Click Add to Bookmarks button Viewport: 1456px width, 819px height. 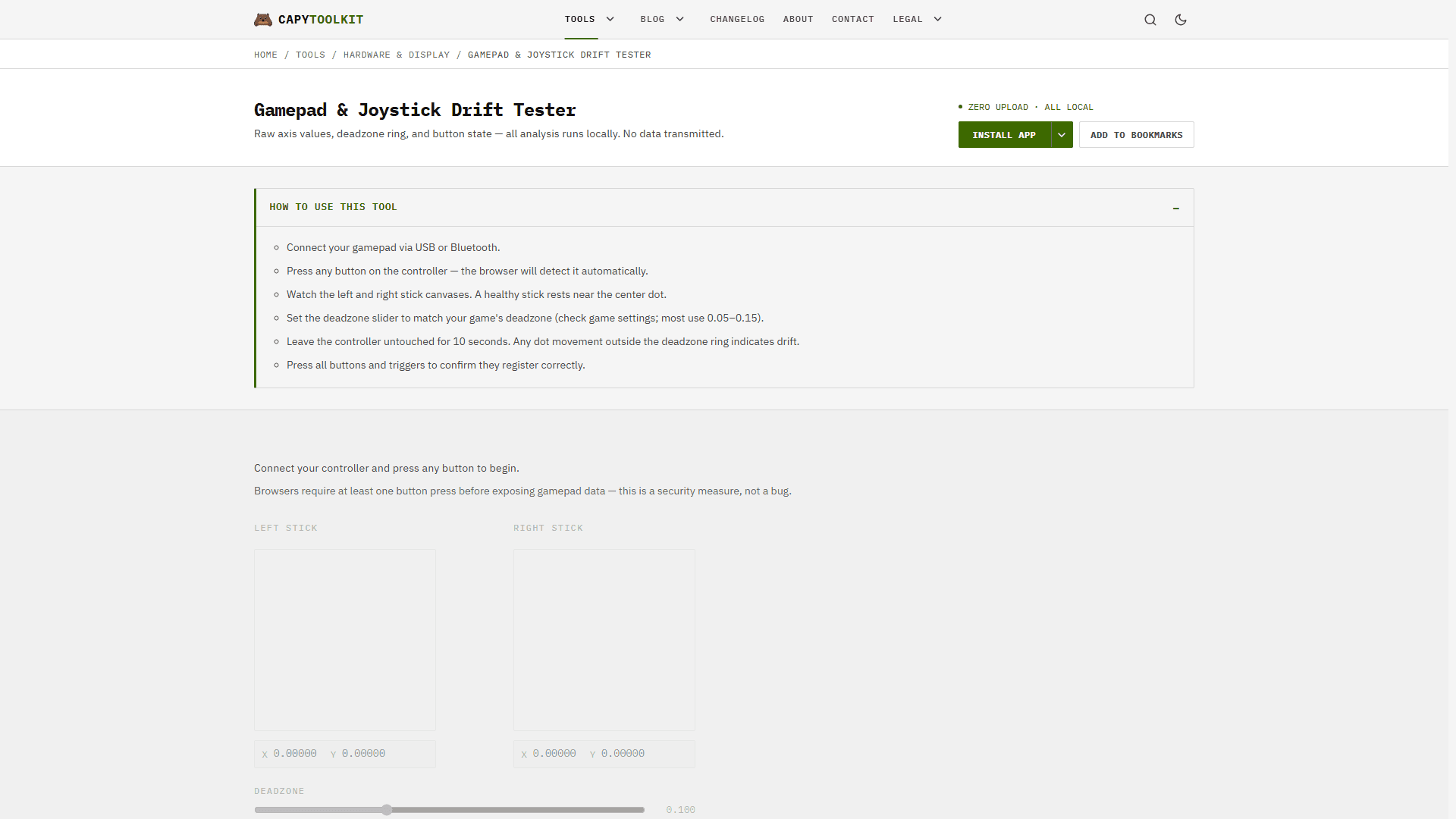[1136, 135]
